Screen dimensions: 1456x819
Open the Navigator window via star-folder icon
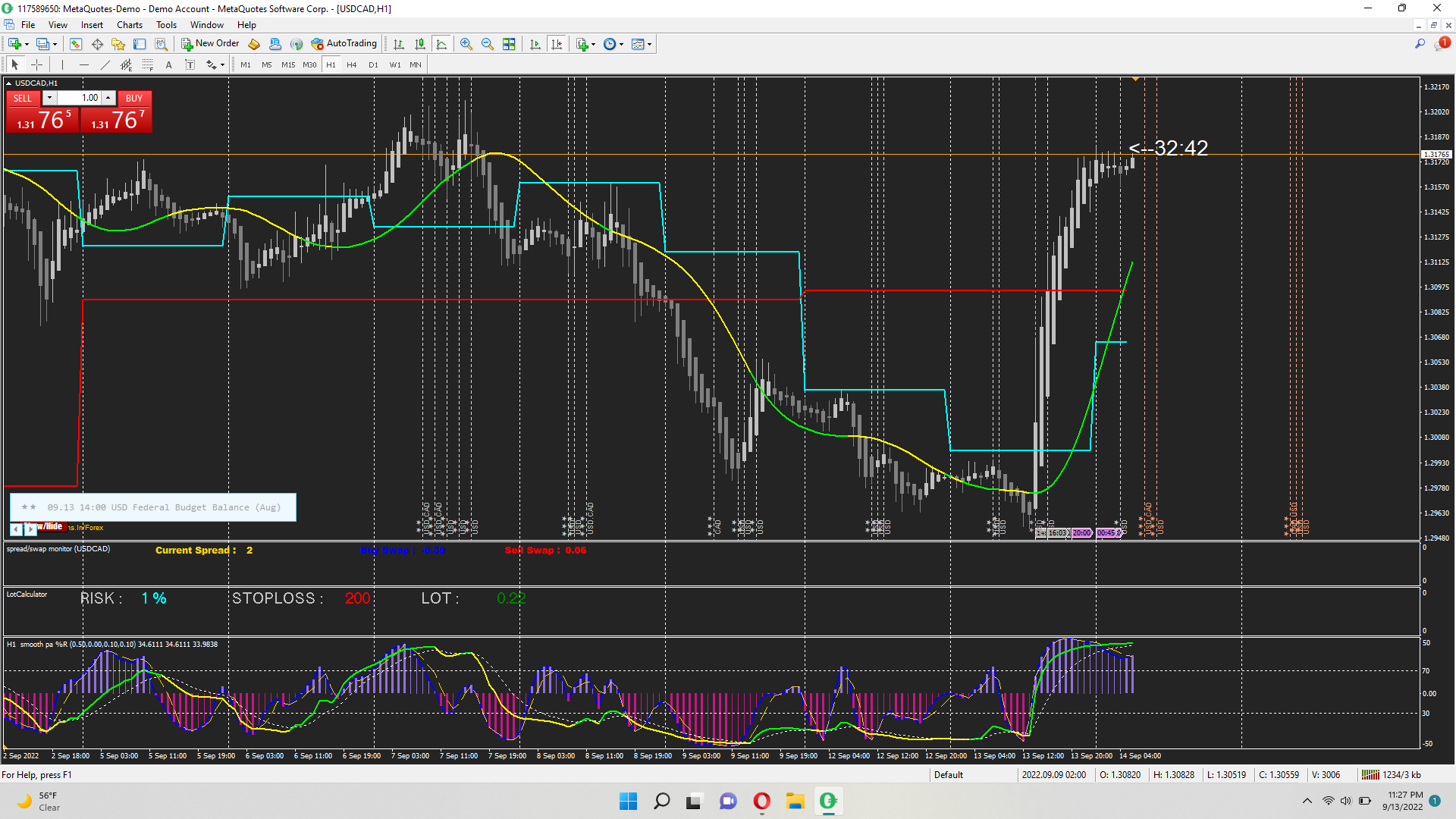point(118,44)
